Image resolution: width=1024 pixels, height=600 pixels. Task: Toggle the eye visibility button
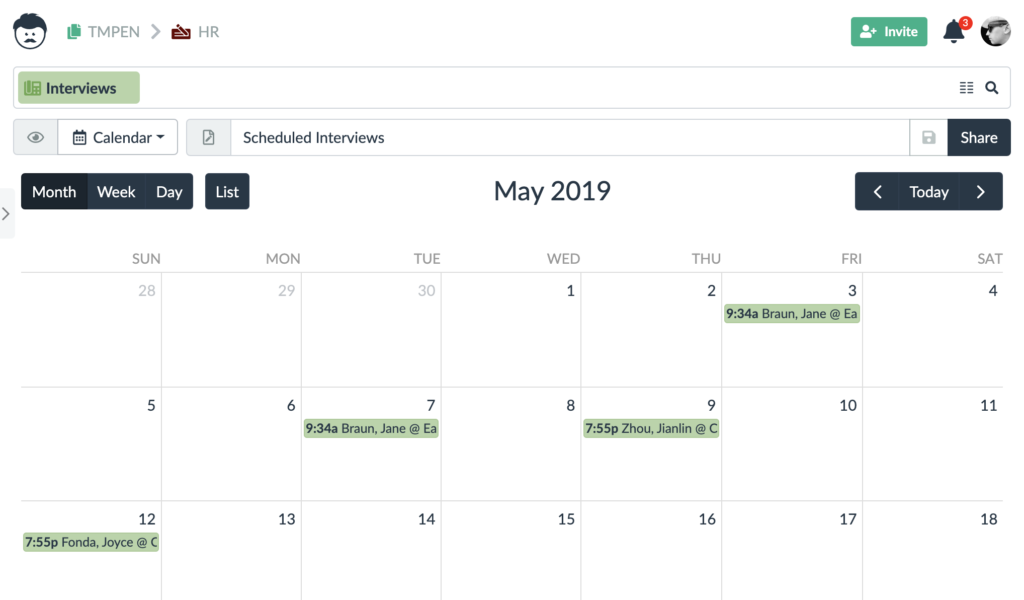pyautogui.click(x=35, y=138)
